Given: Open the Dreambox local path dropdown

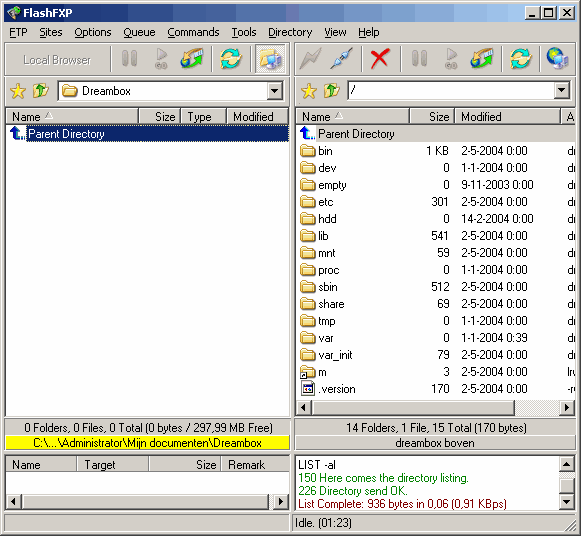Looking at the screenshot, I should pos(275,91).
